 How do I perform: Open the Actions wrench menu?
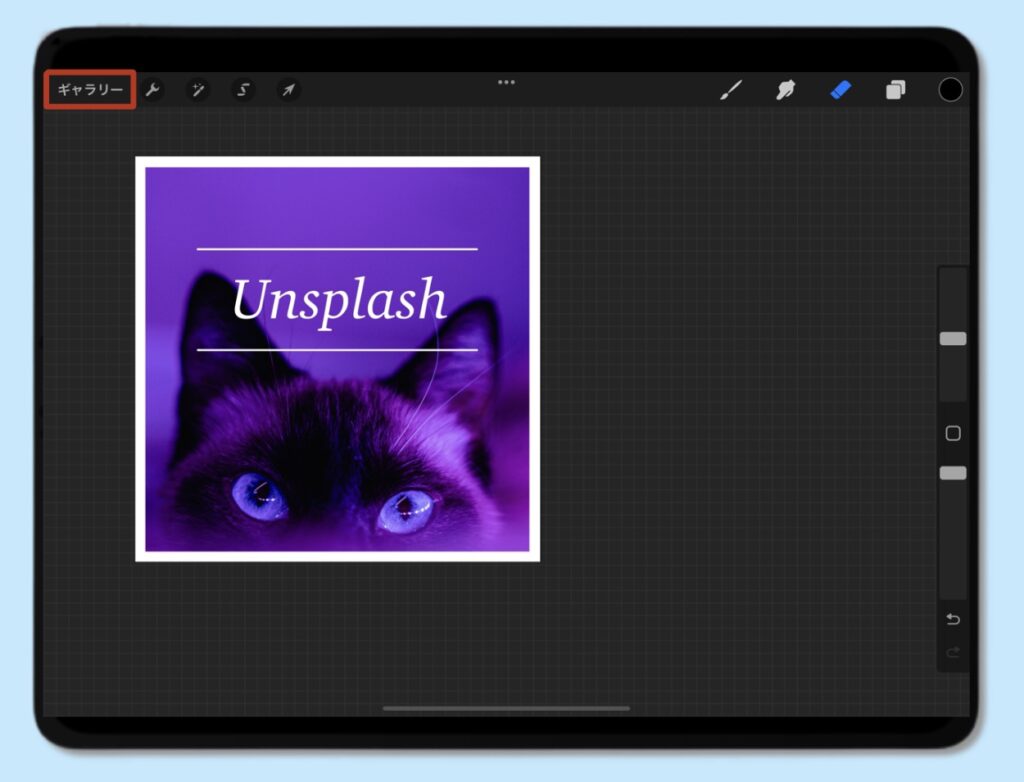click(153, 90)
